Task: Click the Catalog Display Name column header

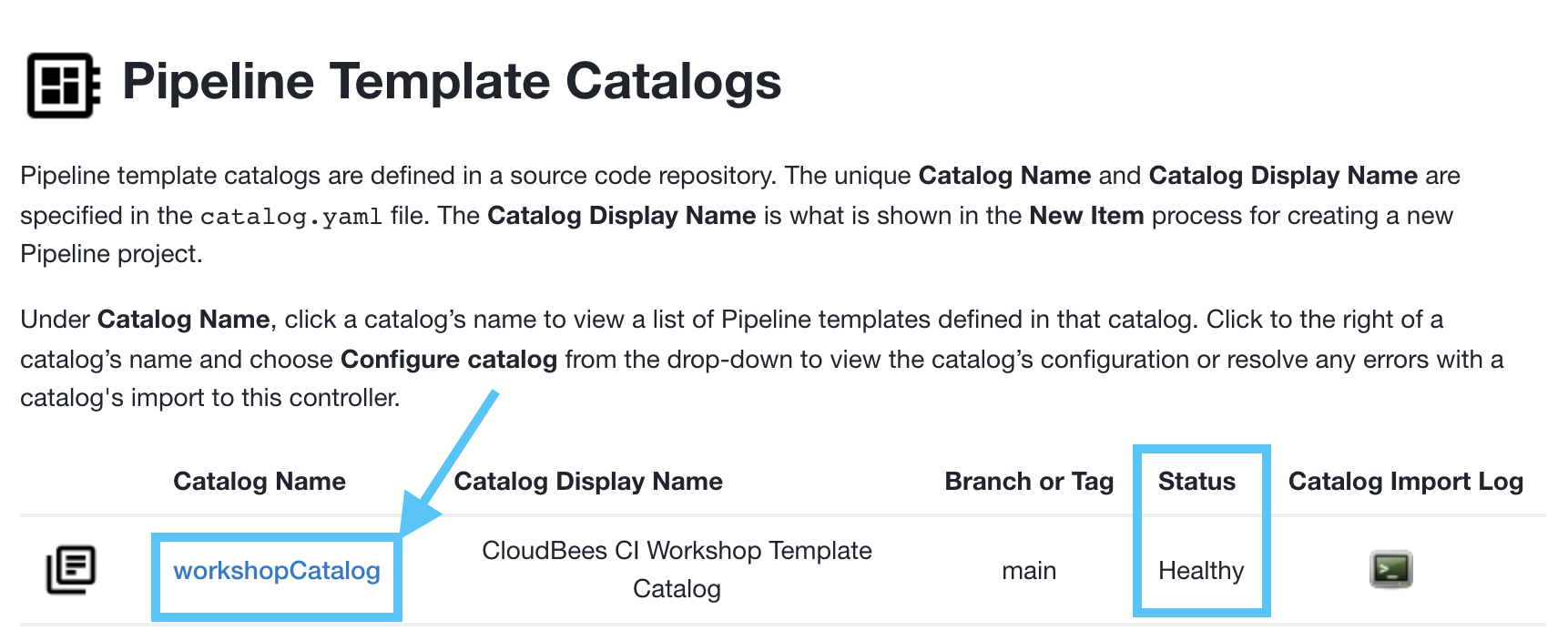Action: (588, 482)
